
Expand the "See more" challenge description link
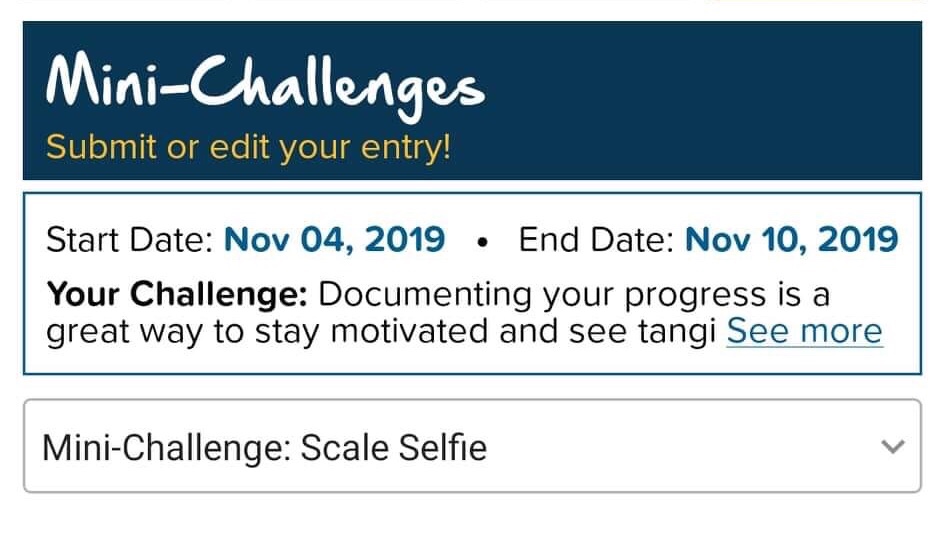pyautogui.click(x=804, y=331)
